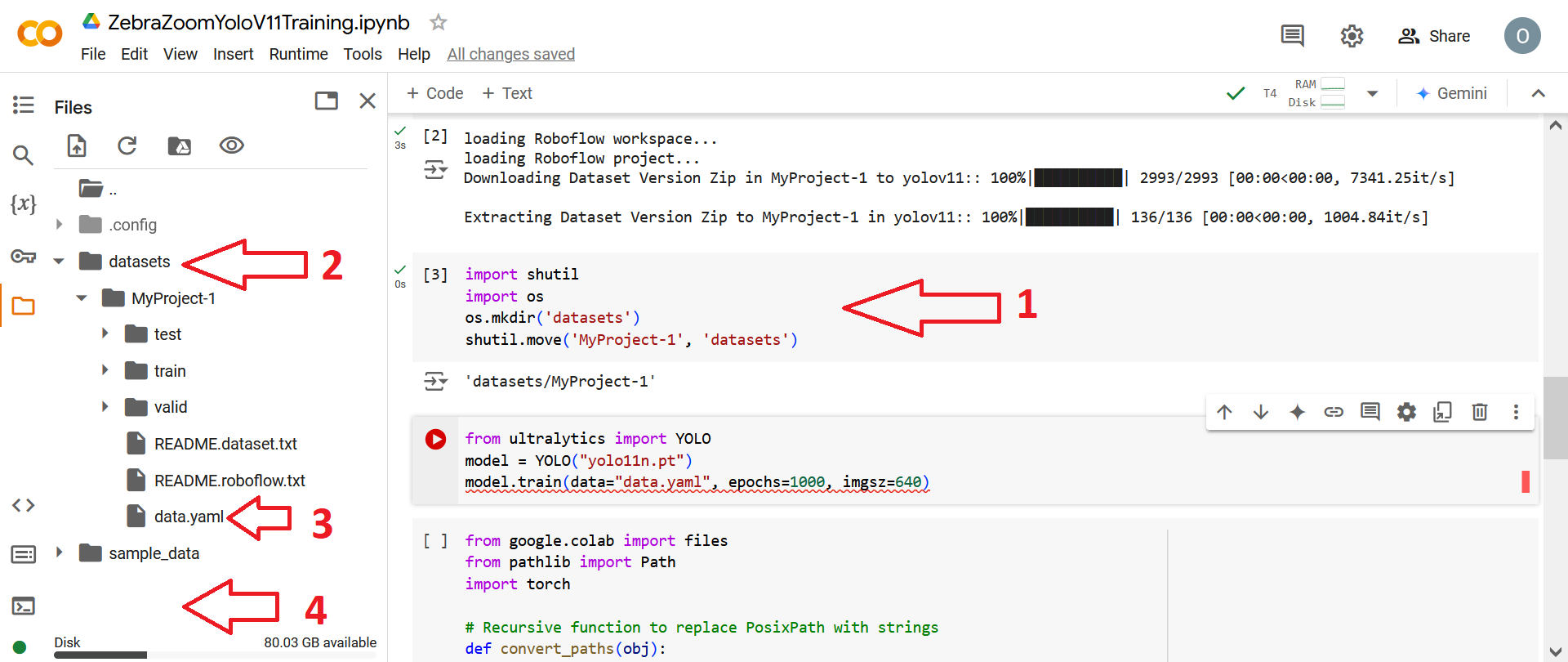Mirror cell in a tab
1568x662 pixels.
pos(1443,412)
